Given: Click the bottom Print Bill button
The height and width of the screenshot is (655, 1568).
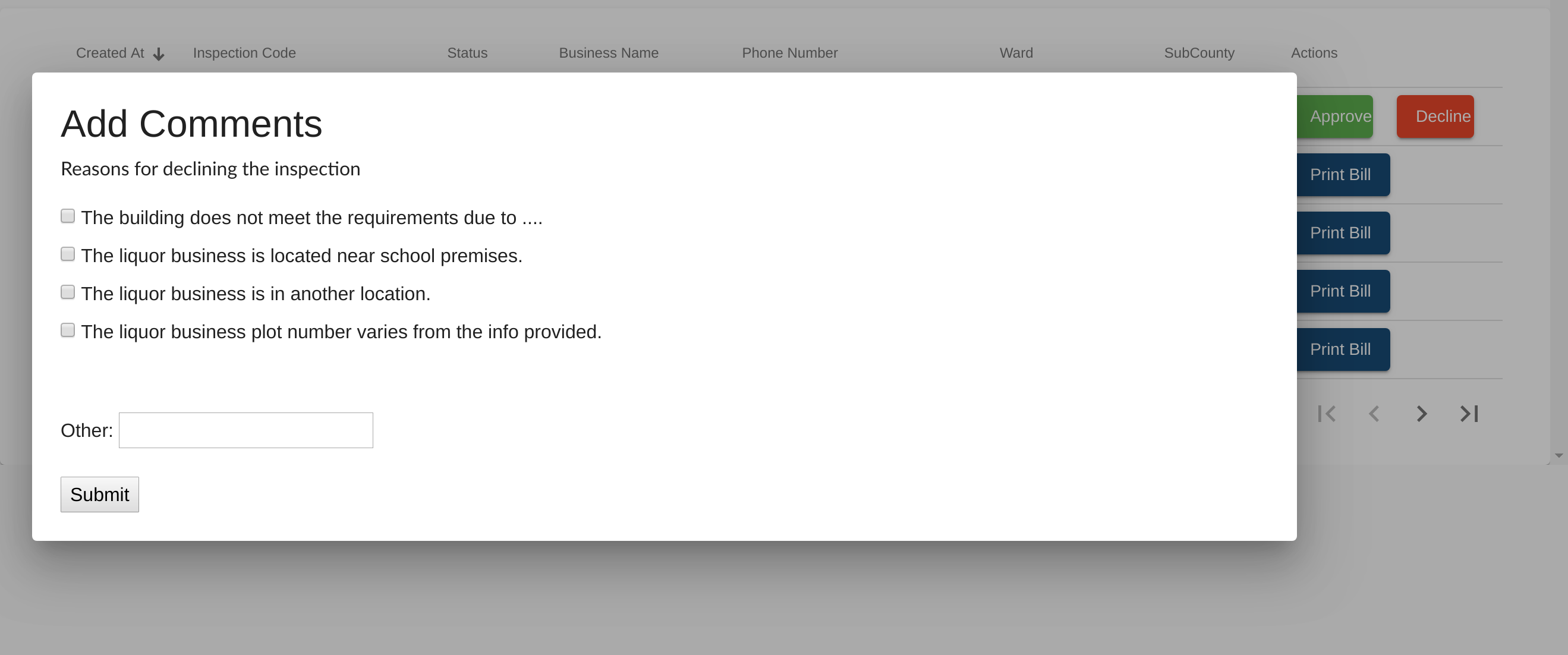Looking at the screenshot, I should click(x=1342, y=349).
